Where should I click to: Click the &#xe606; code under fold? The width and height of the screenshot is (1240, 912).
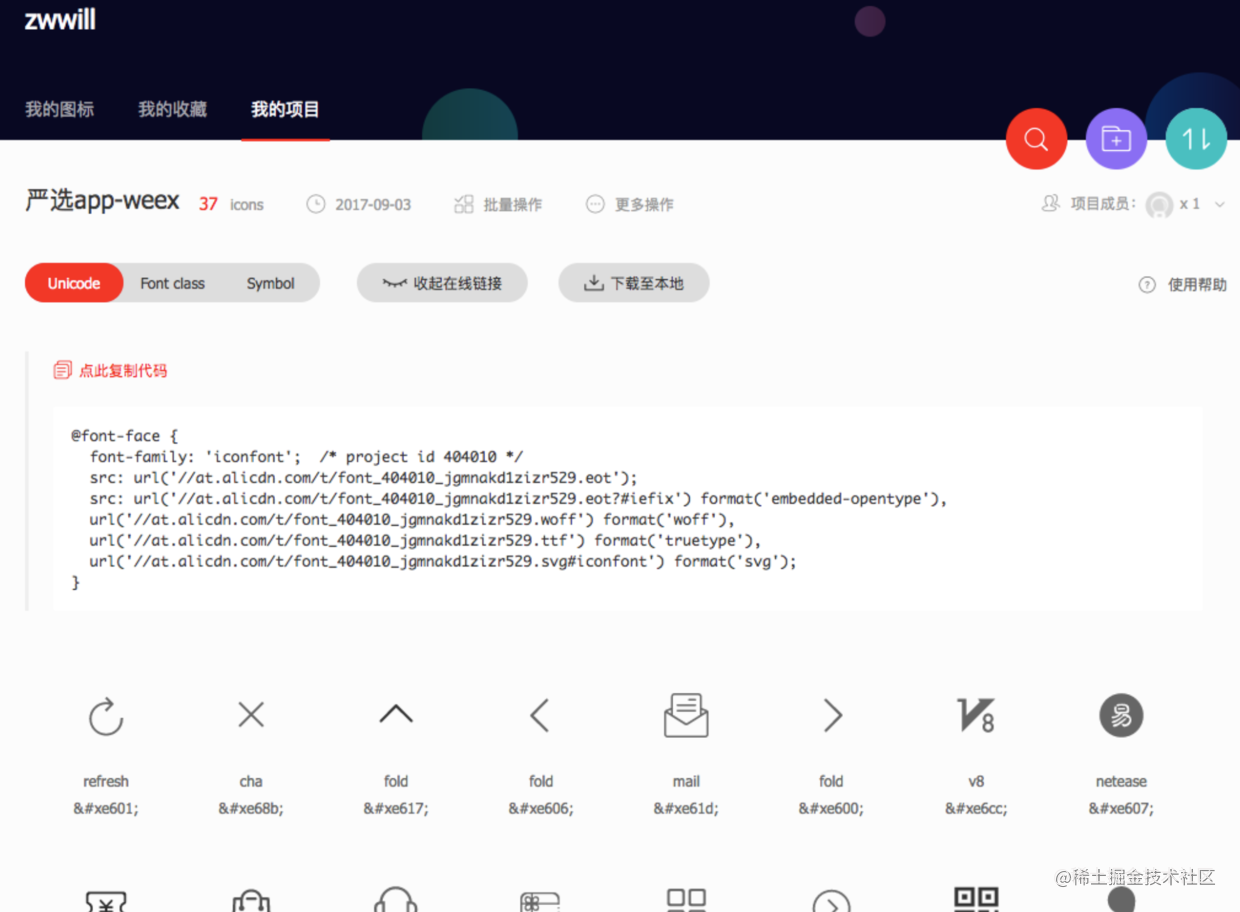[x=541, y=808]
